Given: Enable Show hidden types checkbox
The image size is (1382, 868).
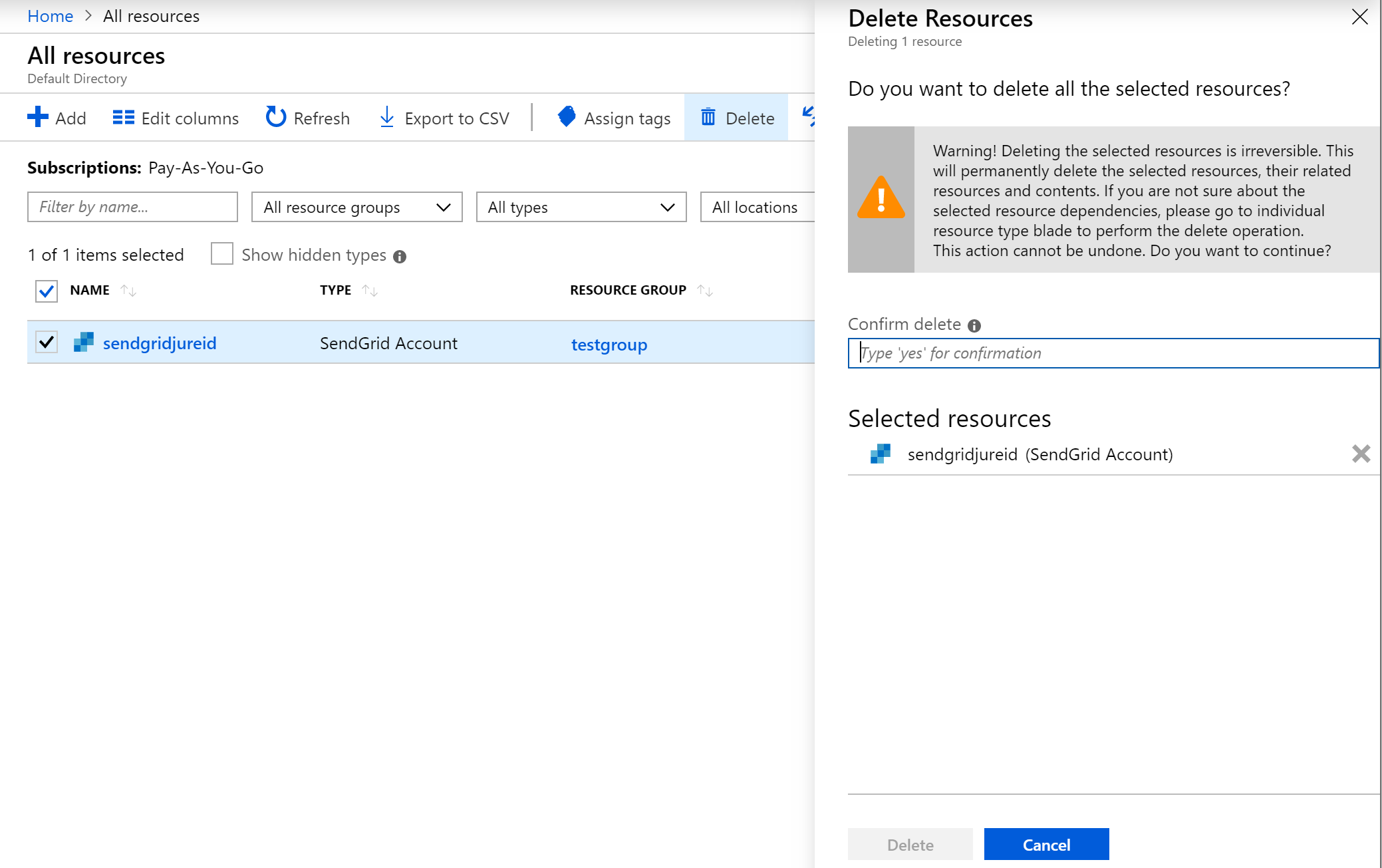Looking at the screenshot, I should click(222, 255).
